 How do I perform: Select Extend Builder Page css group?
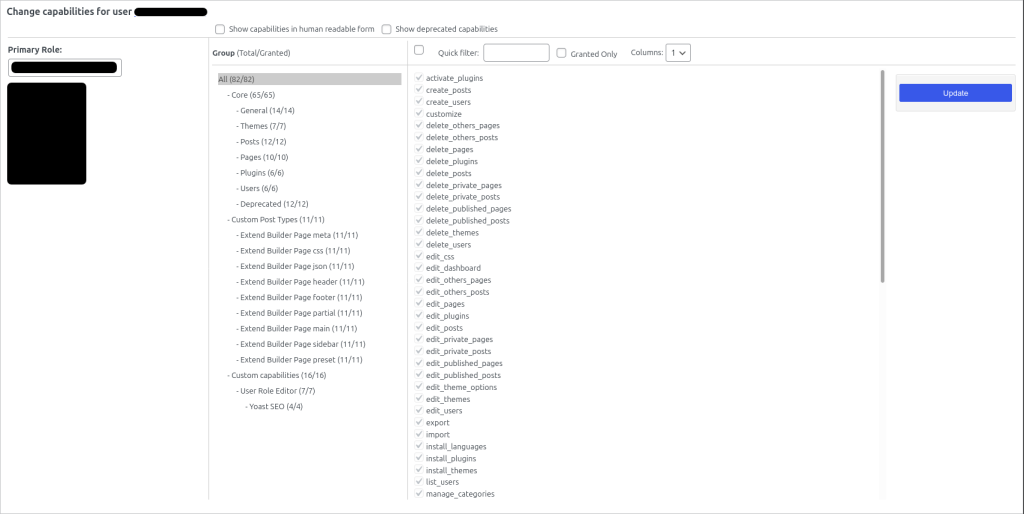coord(294,251)
